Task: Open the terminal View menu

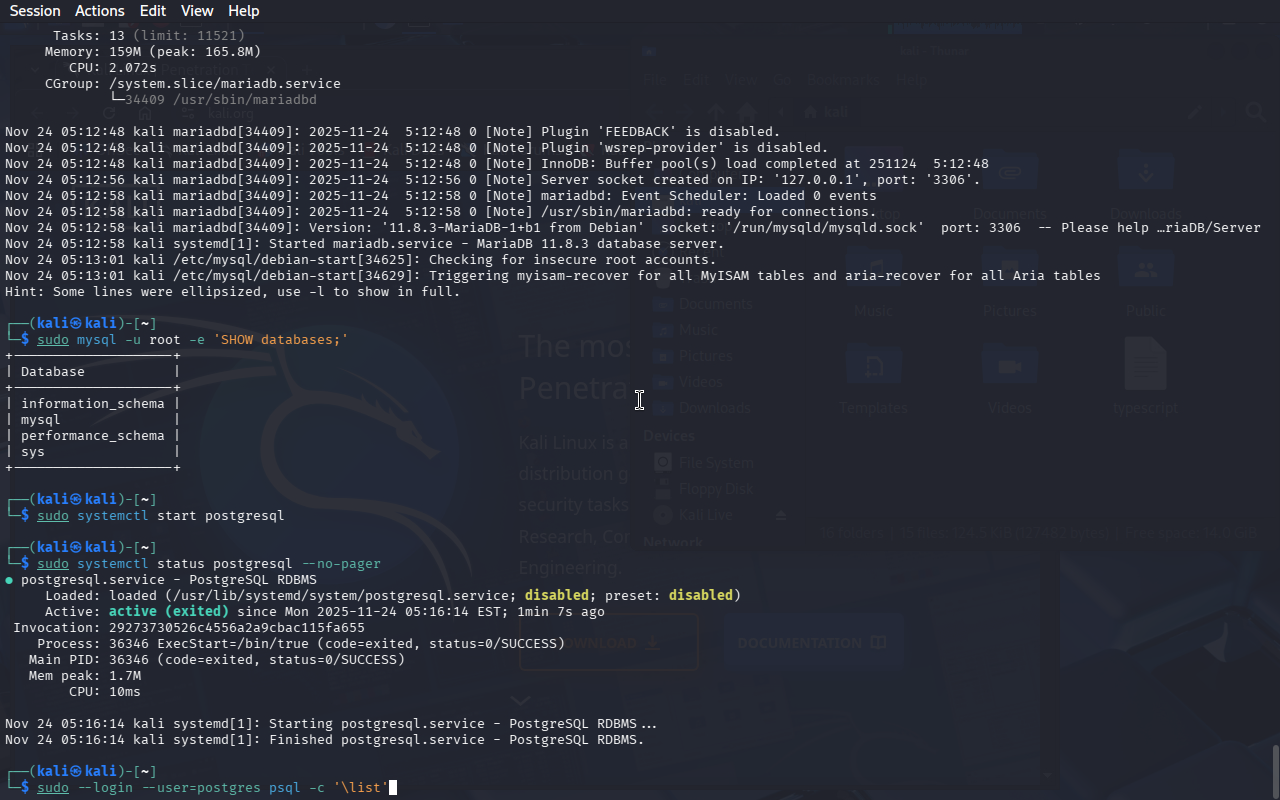Action: pos(197,11)
